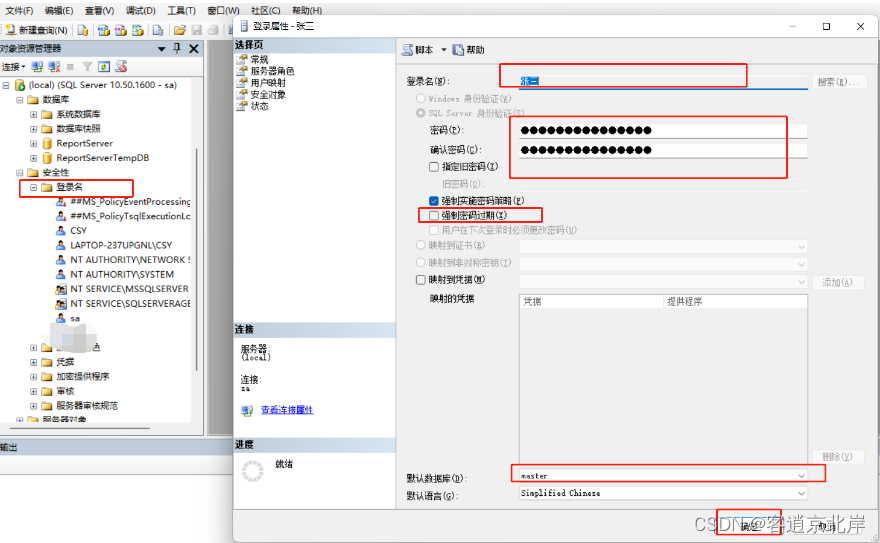The height and width of the screenshot is (543, 880).
Task: Click the Analysis Services DMX Query icon
Action: coord(120,30)
